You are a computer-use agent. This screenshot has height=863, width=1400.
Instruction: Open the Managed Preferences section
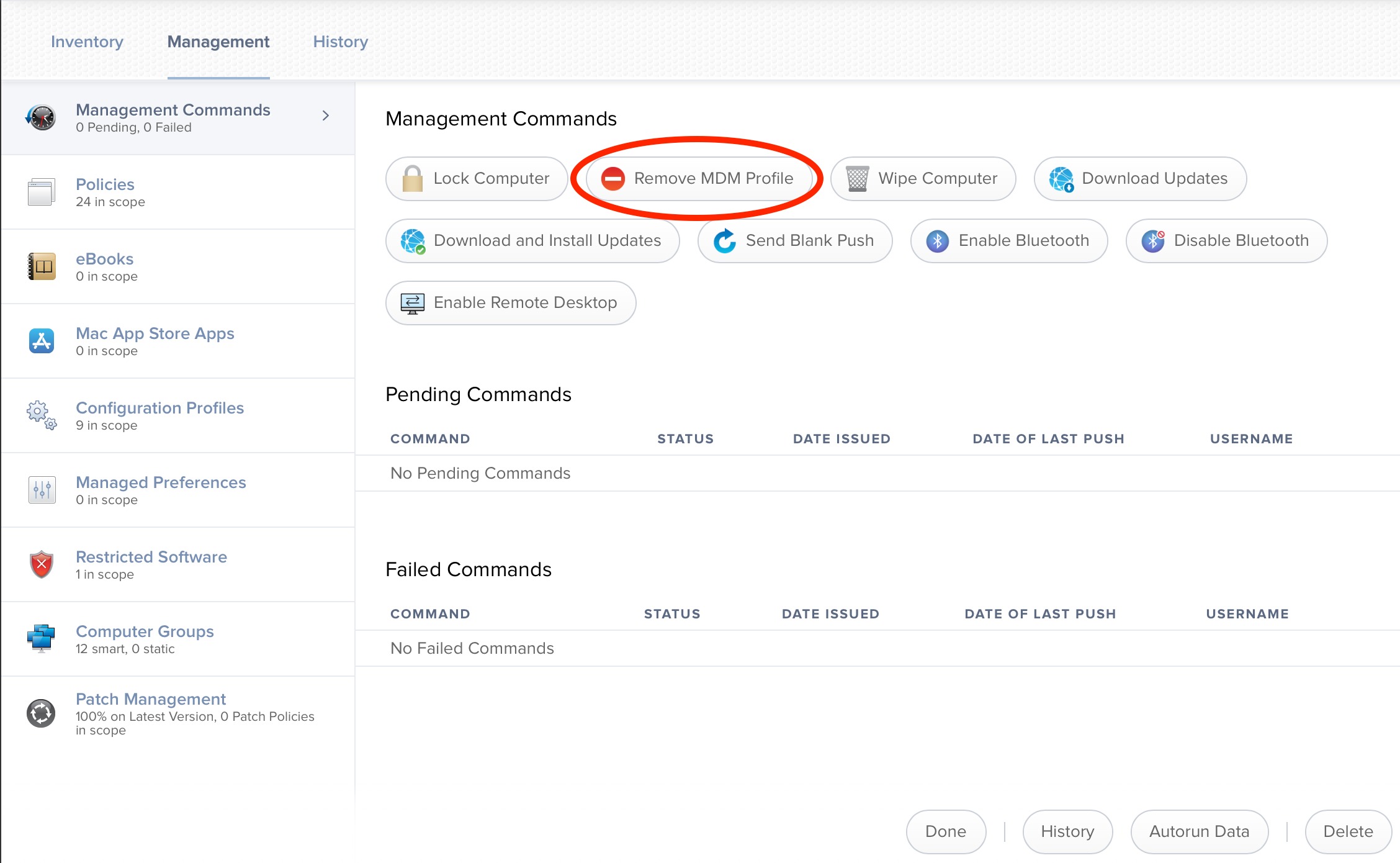178,490
